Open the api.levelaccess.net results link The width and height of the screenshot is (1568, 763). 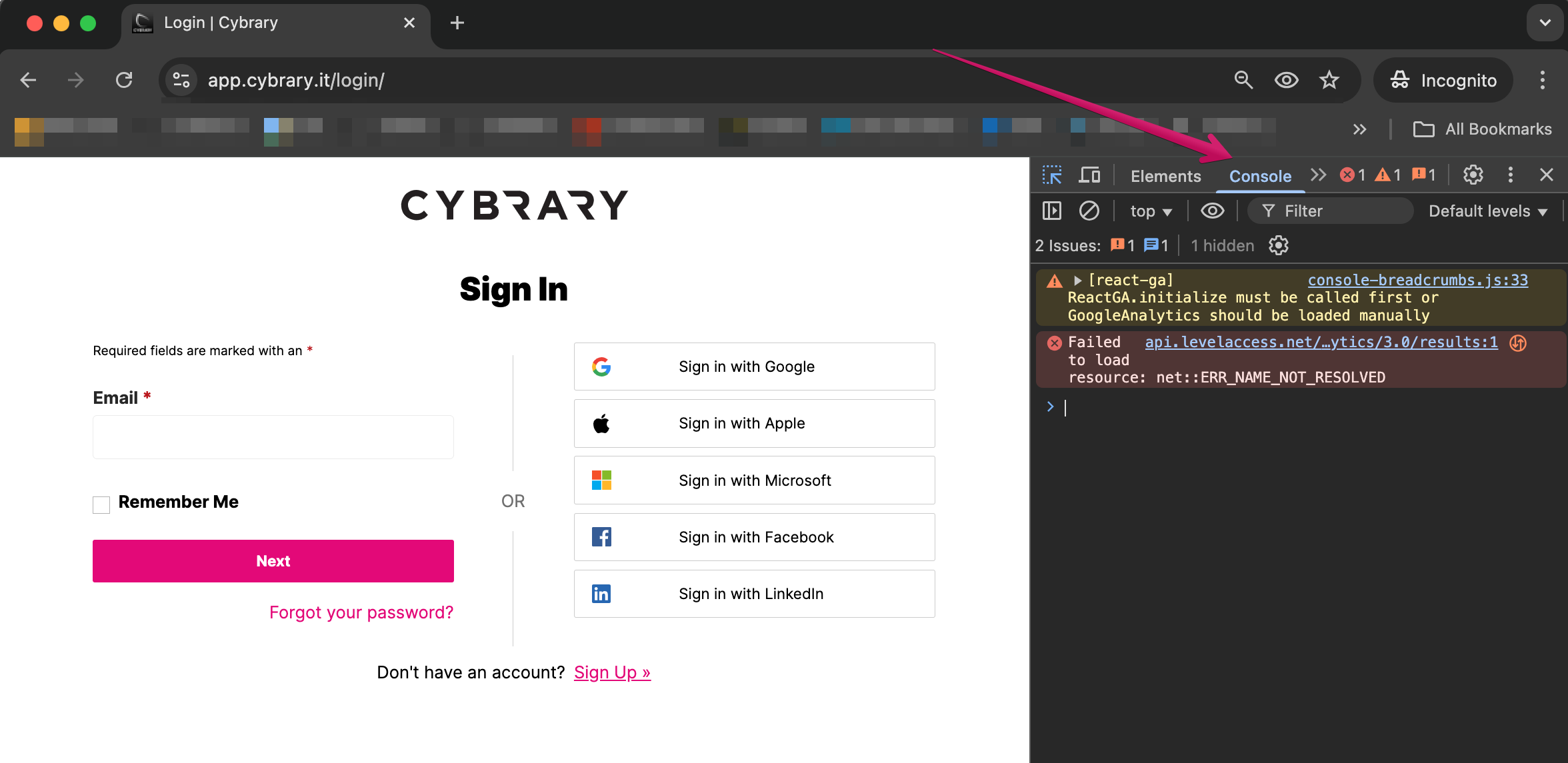coord(1321,342)
